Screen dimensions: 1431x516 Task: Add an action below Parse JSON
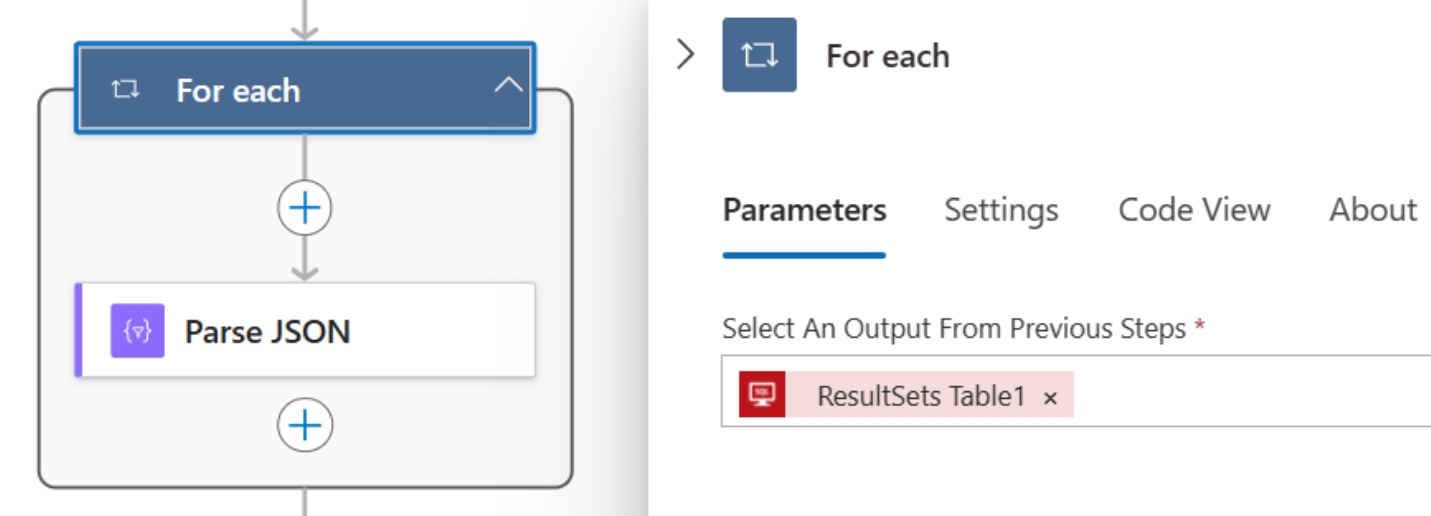point(305,427)
